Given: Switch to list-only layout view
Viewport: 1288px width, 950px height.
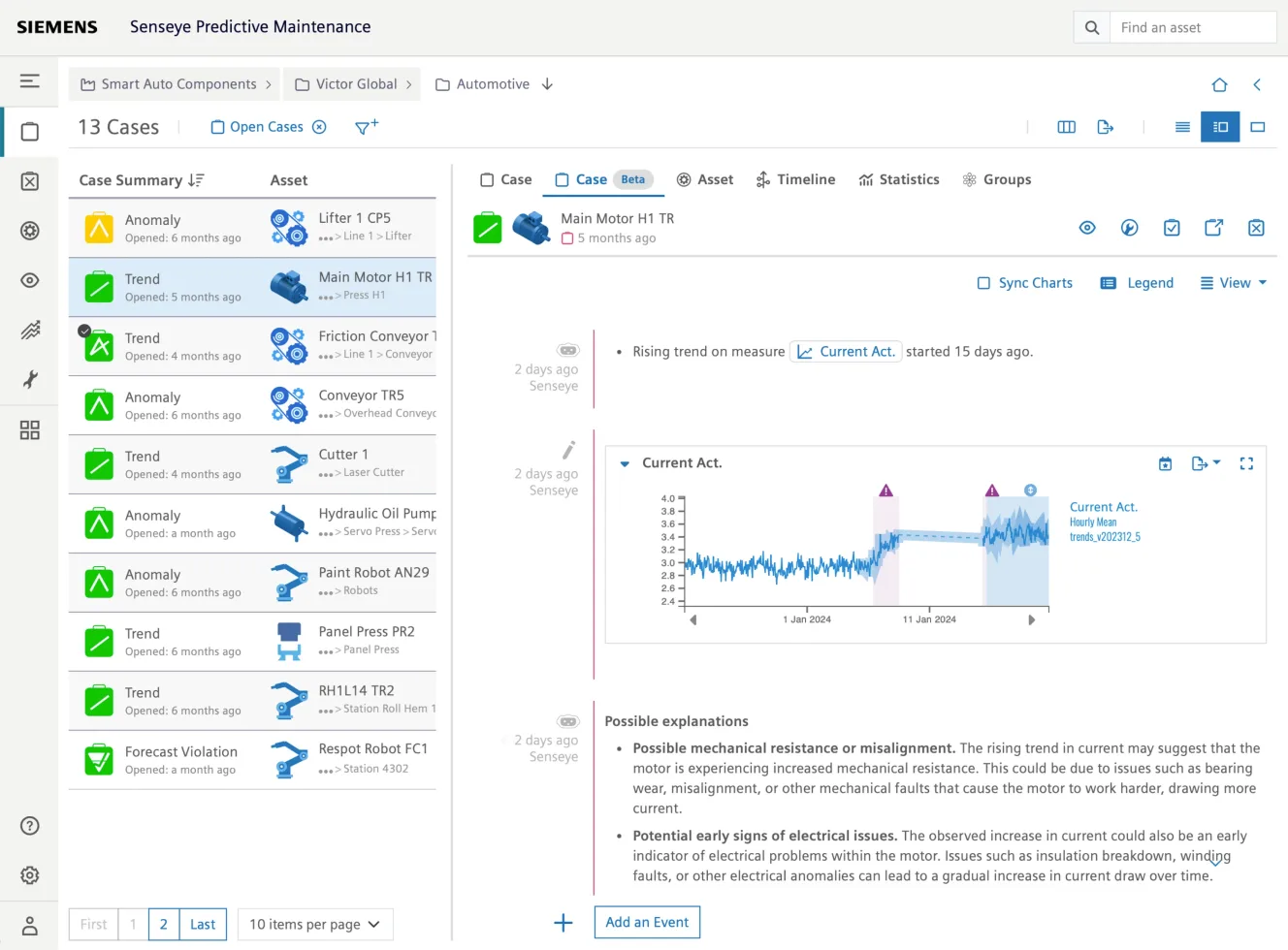Looking at the screenshot, I should (1182, 127).
